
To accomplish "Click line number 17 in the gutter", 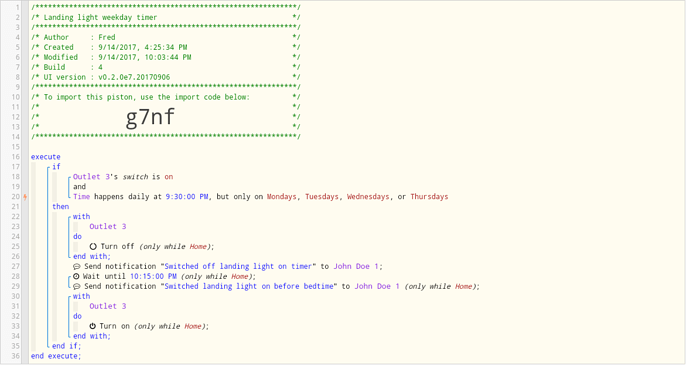I will (x=16, y=167).
